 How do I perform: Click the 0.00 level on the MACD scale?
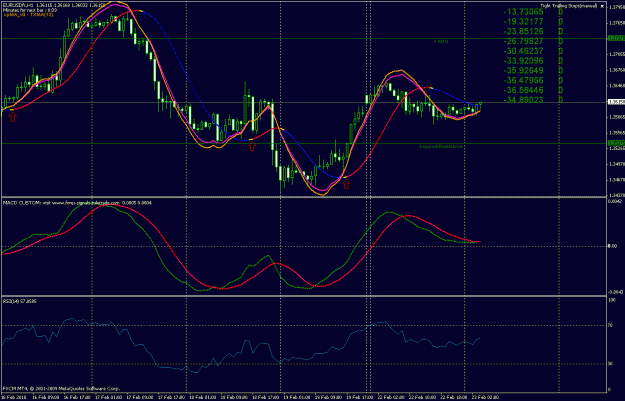pos(612,246)
